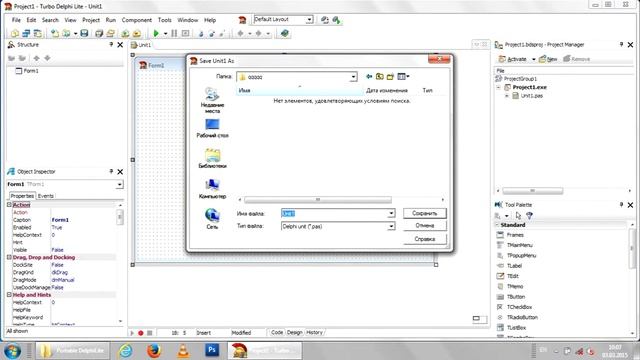640x360 pixels.
Task: Open the view menu icon in save dialog
Action: pos(403,76)
